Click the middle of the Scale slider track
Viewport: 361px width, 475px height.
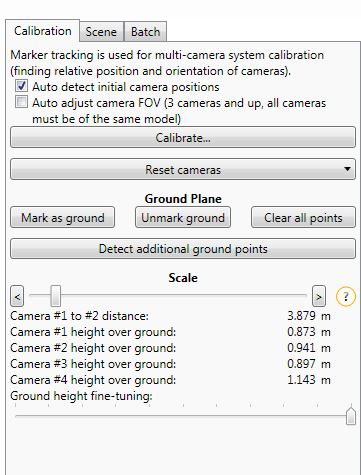click(168, 295)
